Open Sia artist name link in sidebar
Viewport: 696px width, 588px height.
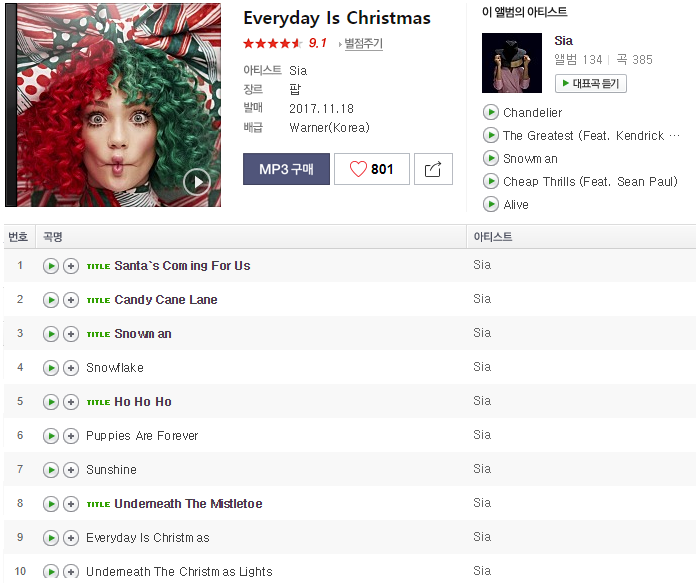tap(563, 41)
